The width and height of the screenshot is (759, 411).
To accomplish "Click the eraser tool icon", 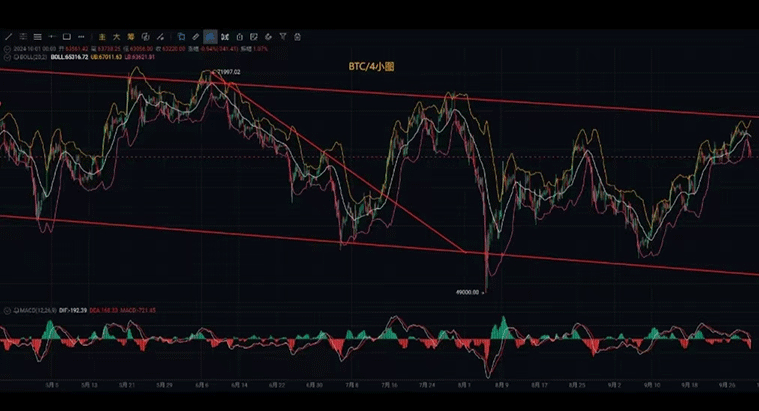I will click(x=196, y=37).
